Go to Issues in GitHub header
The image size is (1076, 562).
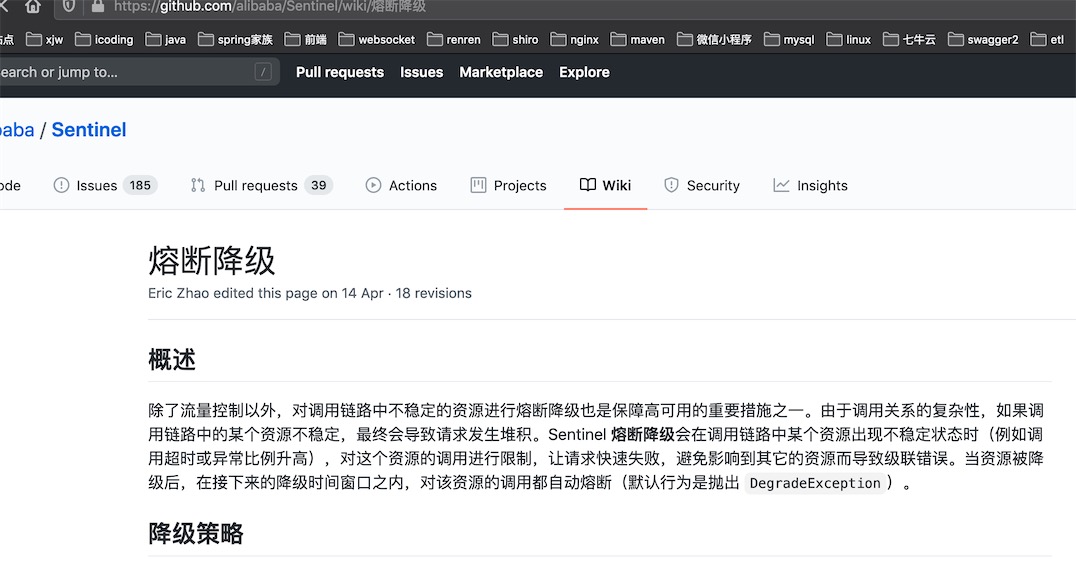421,72
